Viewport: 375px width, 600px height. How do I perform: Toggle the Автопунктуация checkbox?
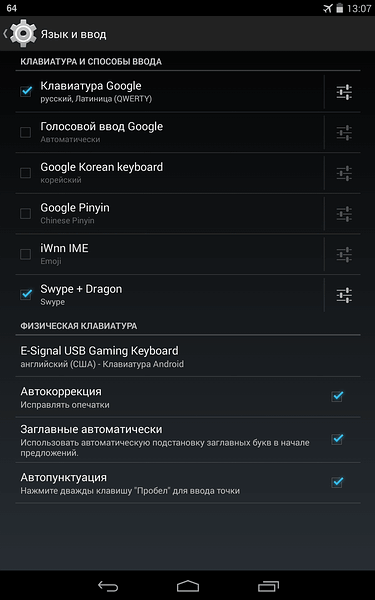pyautogui.click(x=337, y=482)
